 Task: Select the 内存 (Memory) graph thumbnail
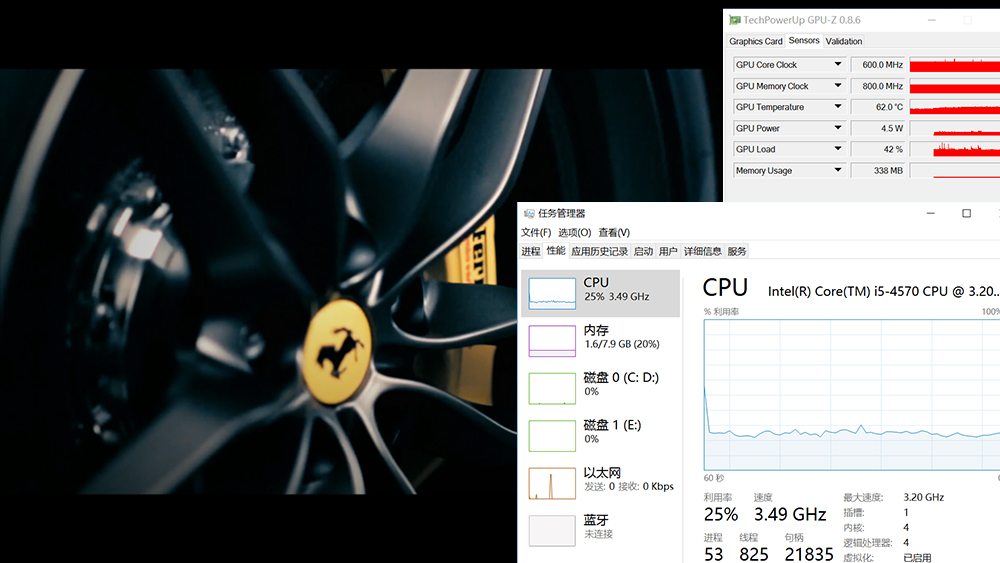point(552,340)
